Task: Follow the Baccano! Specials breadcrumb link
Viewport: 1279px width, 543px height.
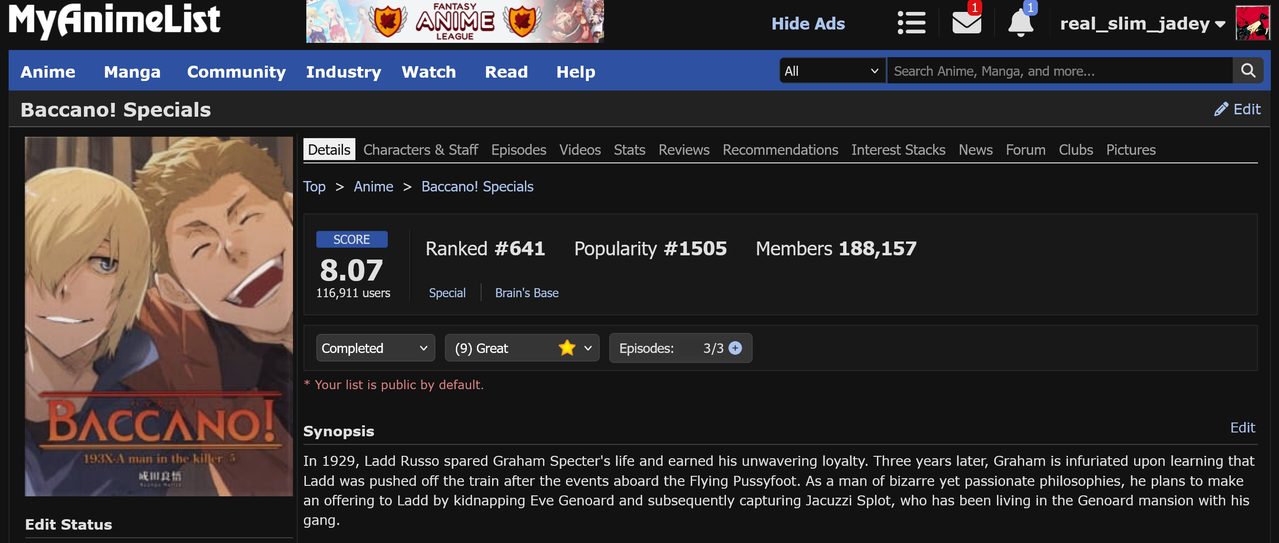Action: [477, 187]
